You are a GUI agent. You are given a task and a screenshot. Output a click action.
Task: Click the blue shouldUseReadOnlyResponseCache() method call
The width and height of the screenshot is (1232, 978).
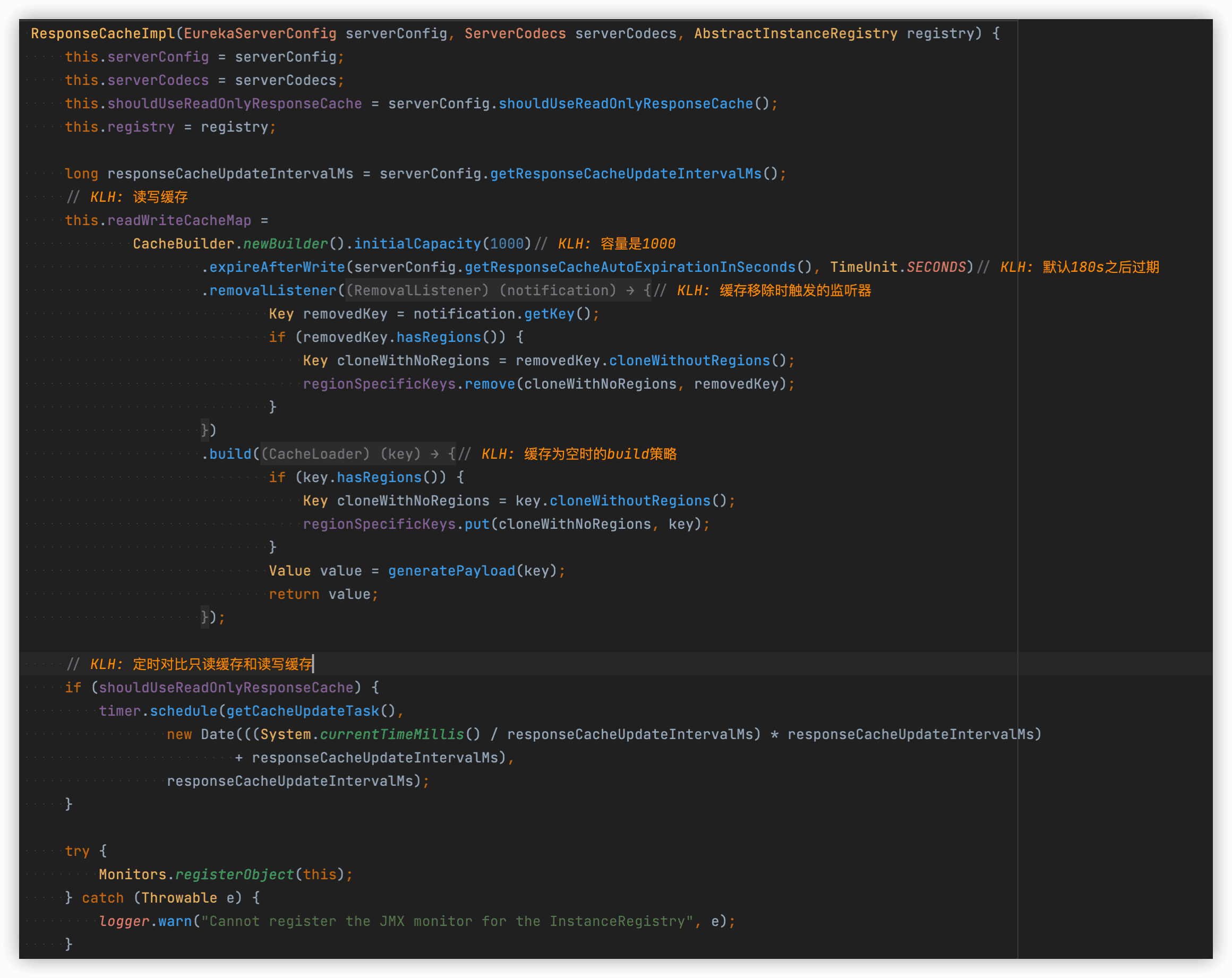coord(634,104)
